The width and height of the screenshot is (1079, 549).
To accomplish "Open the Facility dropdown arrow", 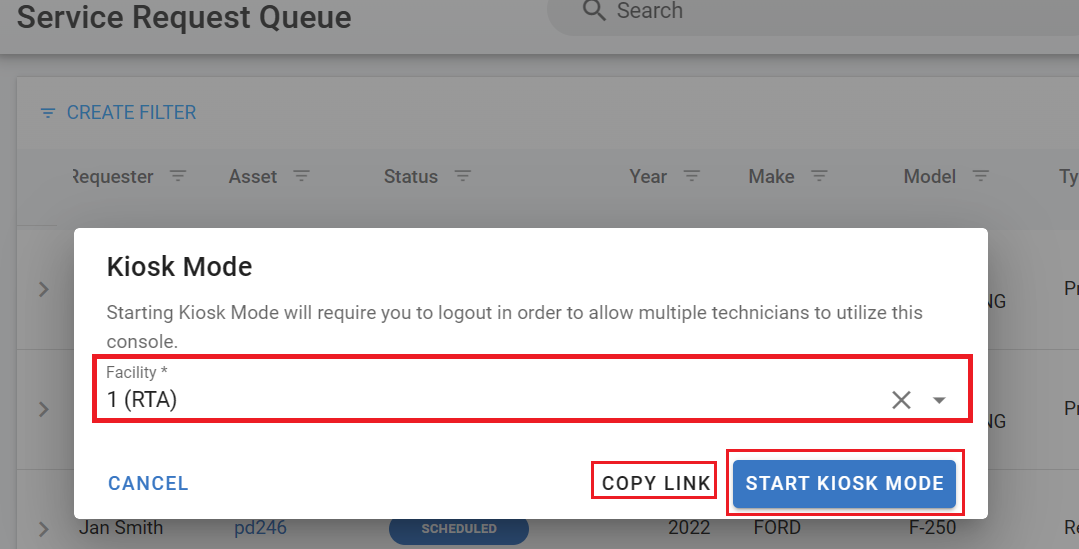I will (939, 400).
